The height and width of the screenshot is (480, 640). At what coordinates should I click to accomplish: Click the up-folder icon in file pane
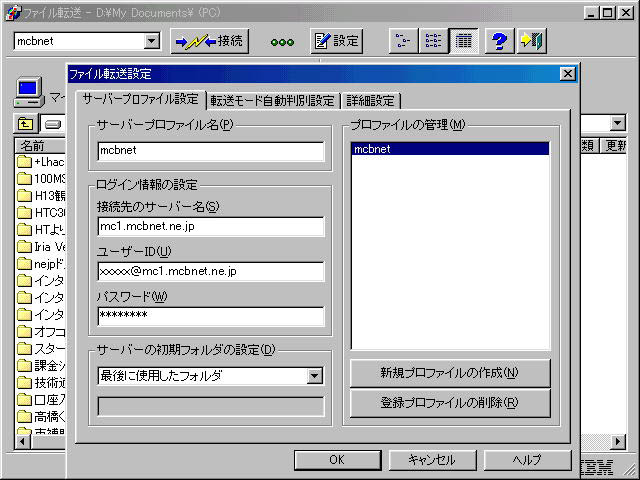pyautogui.click(x=25, y=124)
